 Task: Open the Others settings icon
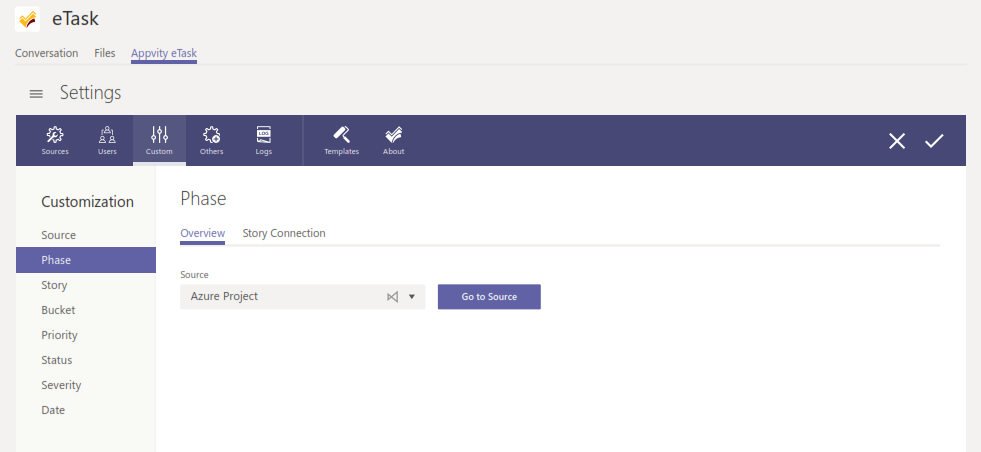click(211, 140)
